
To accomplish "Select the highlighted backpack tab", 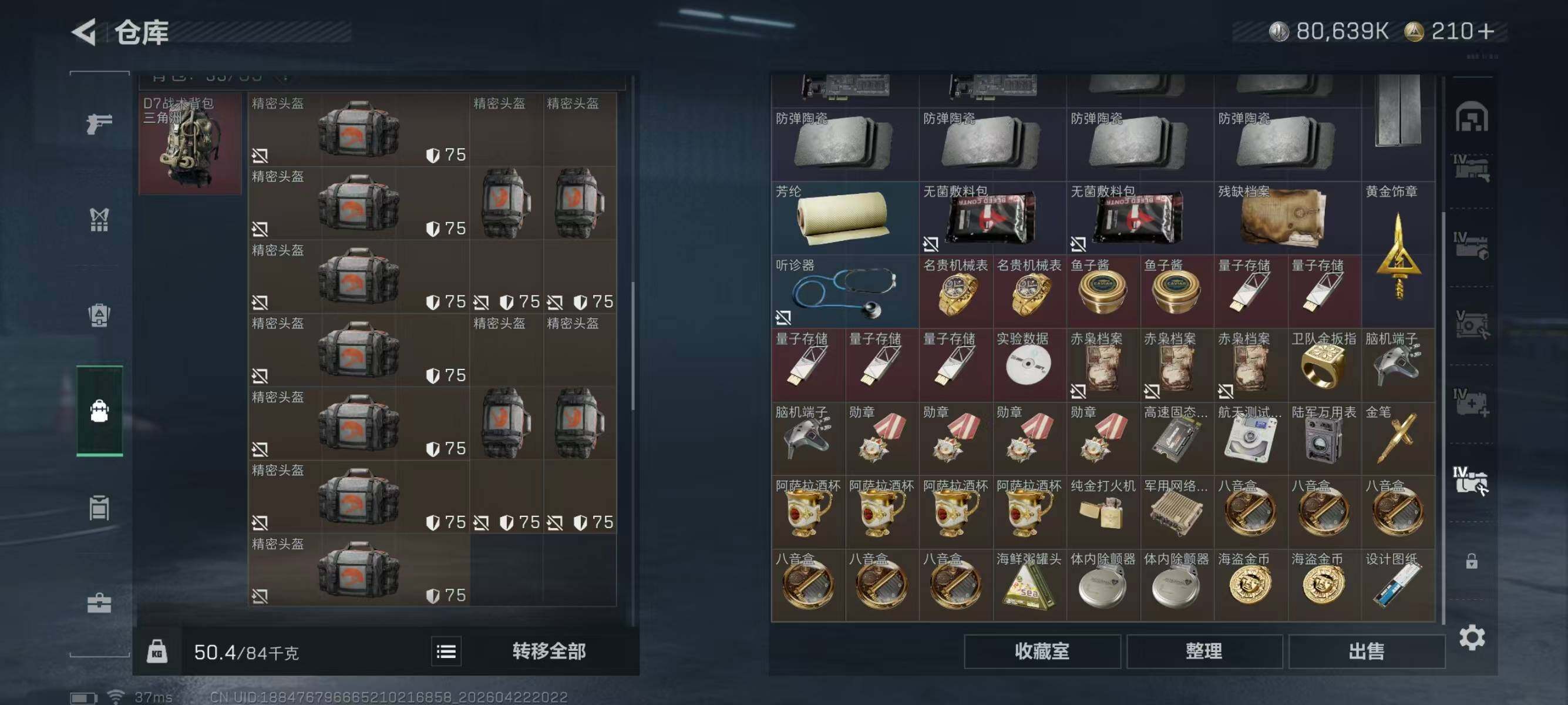I will [100, 411].
